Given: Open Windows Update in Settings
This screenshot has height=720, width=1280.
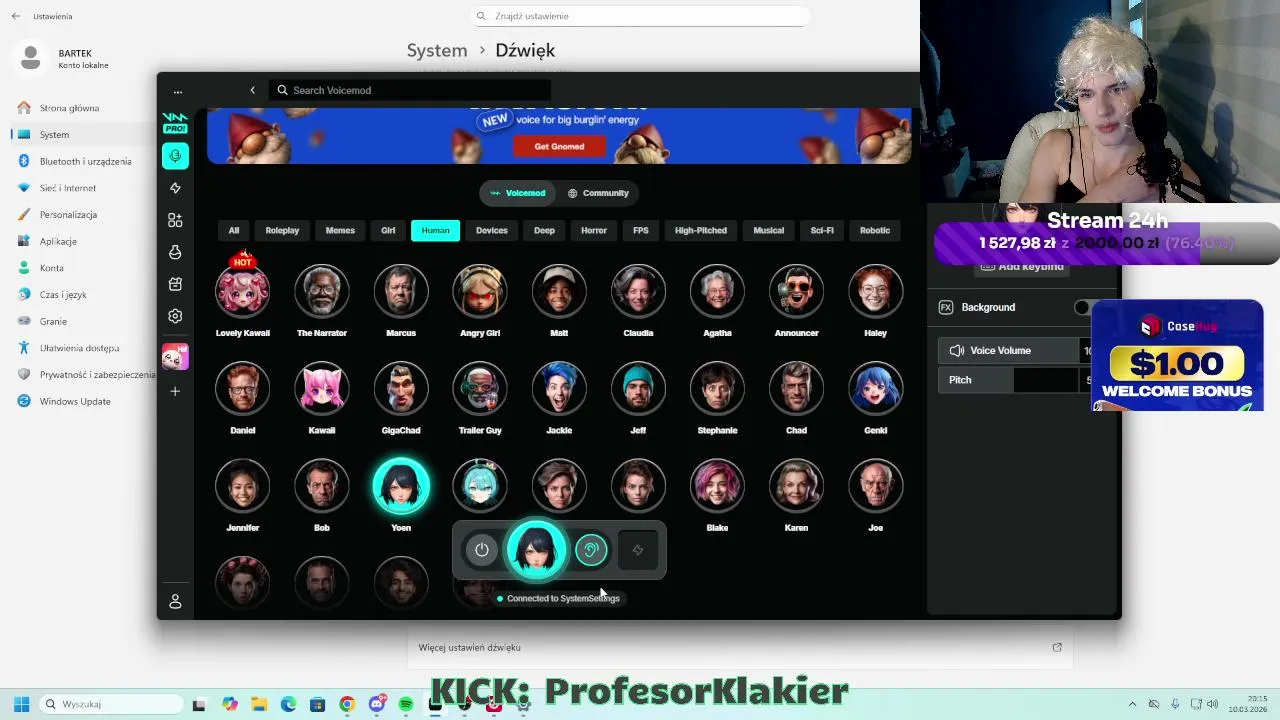Looking at the screenshot, I should click(x=75, y=401).
